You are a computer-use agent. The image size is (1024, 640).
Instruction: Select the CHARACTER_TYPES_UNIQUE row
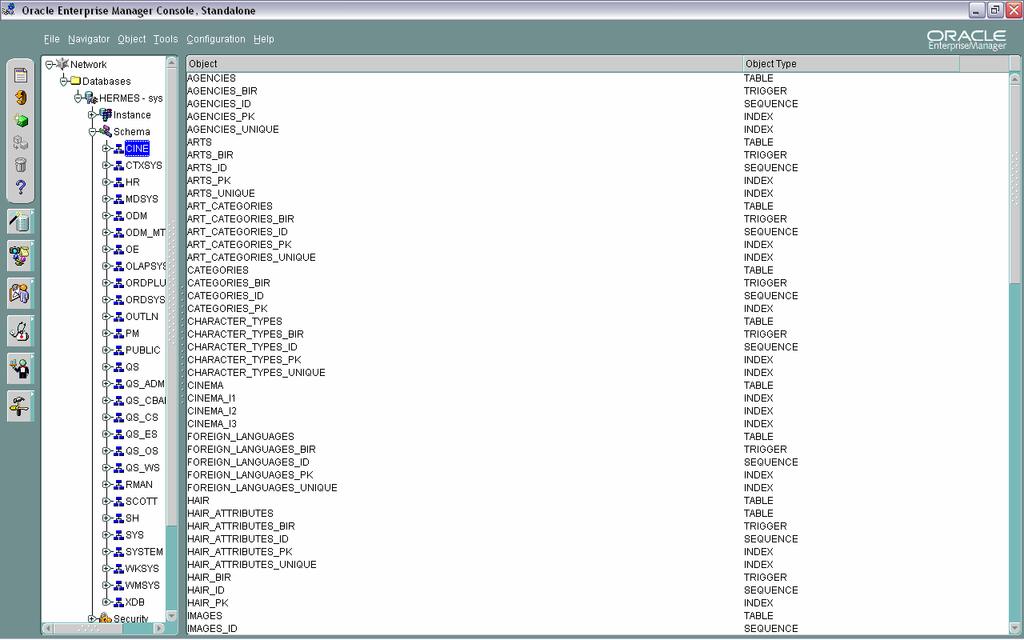[x=598, y=372]
